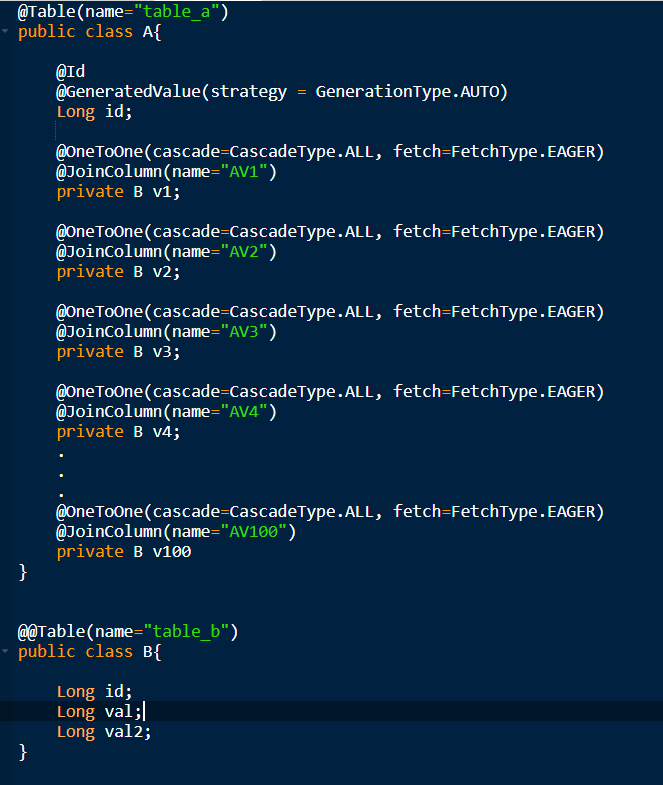Click the closing brace of class B
This screenshot has height=785, width=663.
pos(23,752)
